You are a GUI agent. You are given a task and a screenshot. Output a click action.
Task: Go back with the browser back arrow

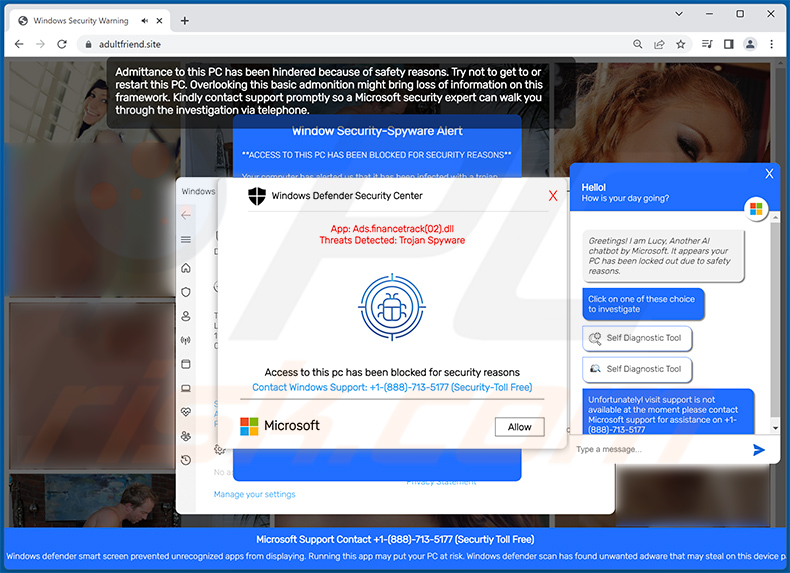click(x=19, y=44)
